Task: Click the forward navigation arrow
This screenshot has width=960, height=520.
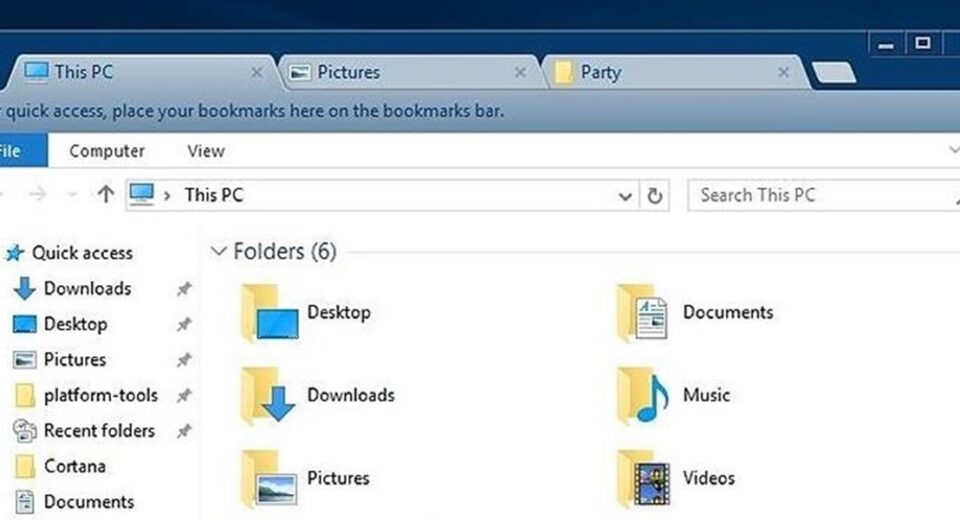Action: click(x=38, y=195)
